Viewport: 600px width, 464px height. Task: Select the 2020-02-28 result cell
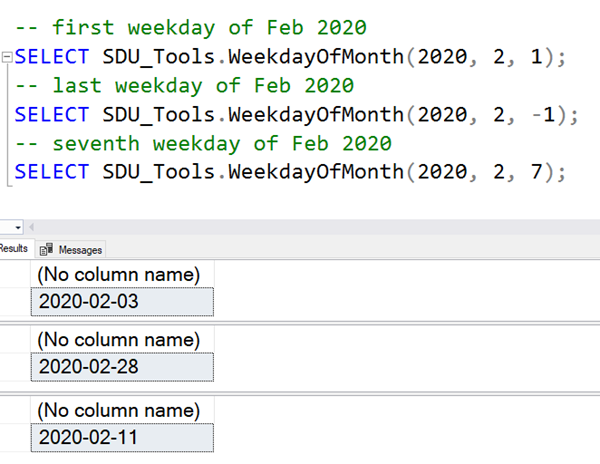[x=122, y=367]
